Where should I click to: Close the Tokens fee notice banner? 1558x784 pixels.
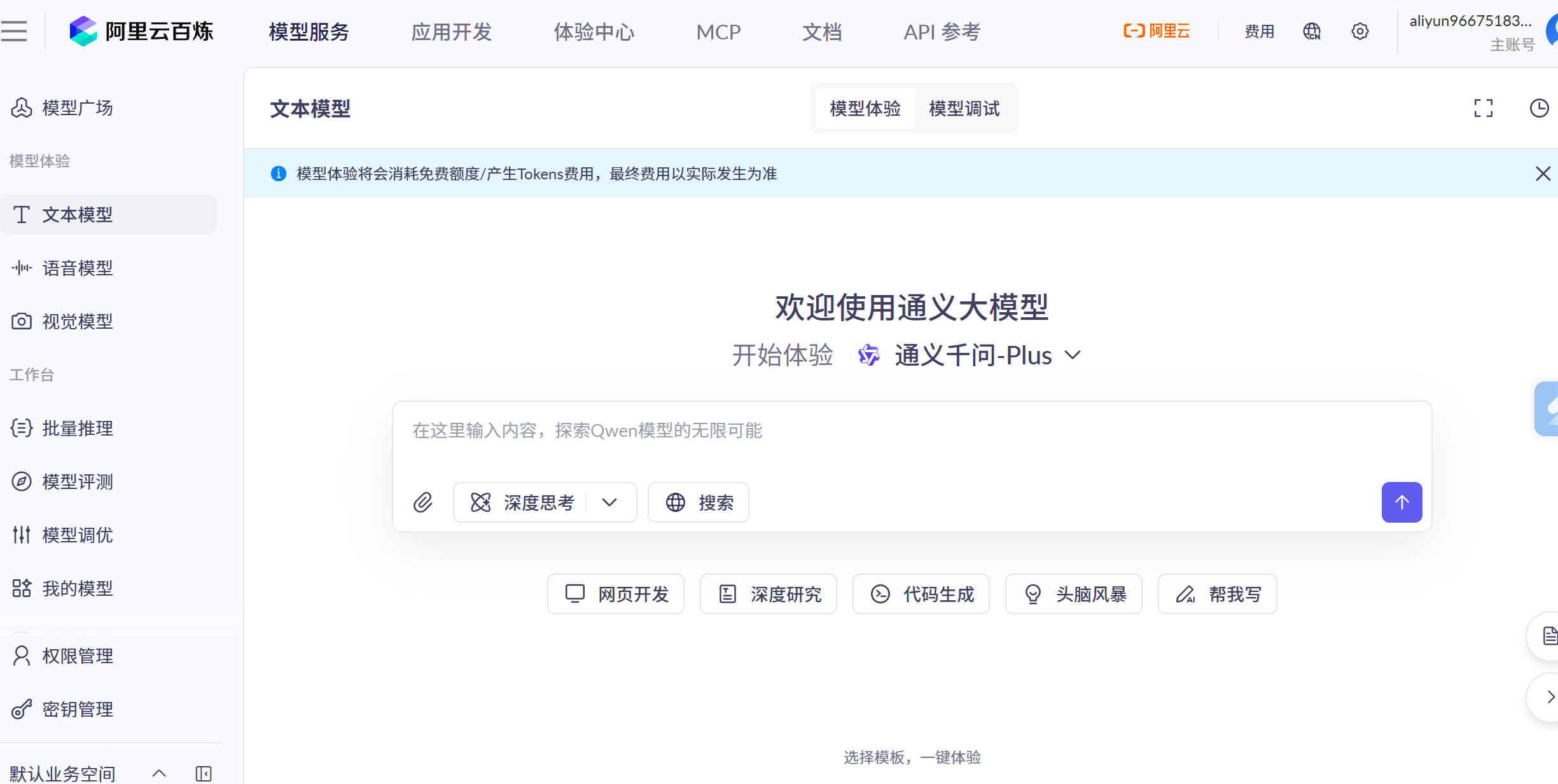[1542, 174]
